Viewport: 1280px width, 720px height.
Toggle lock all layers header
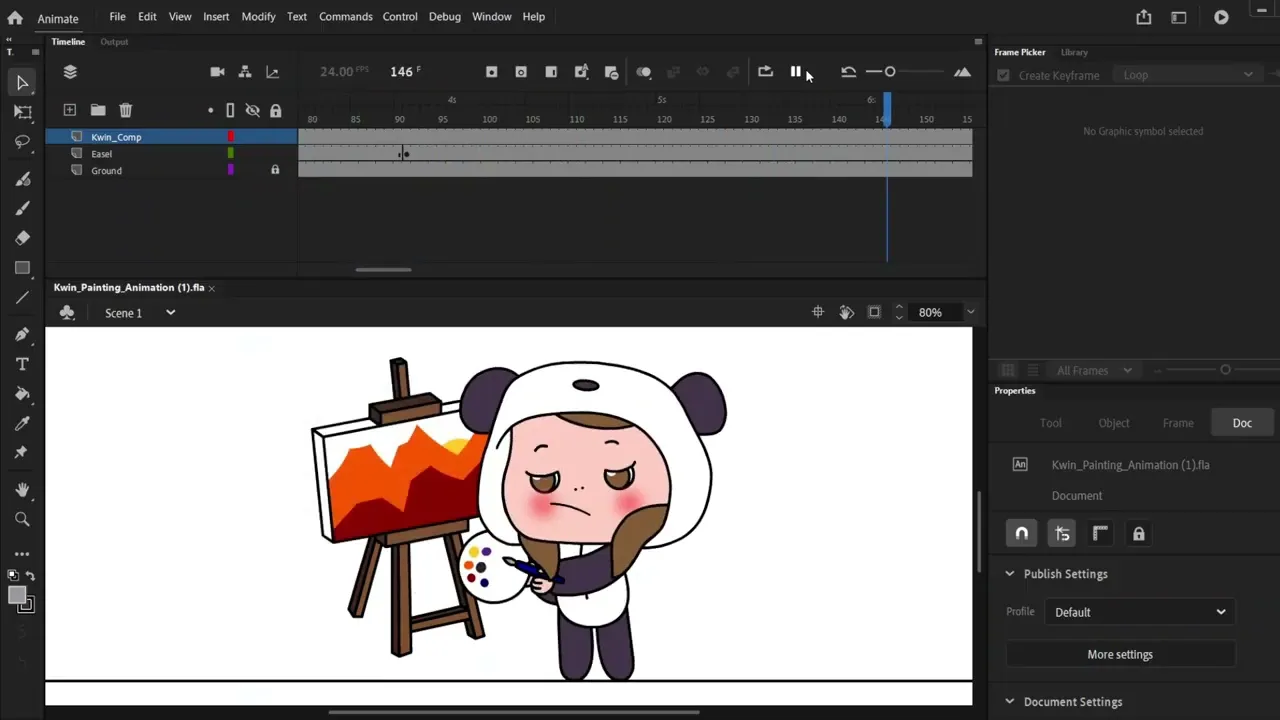(275, 110)
